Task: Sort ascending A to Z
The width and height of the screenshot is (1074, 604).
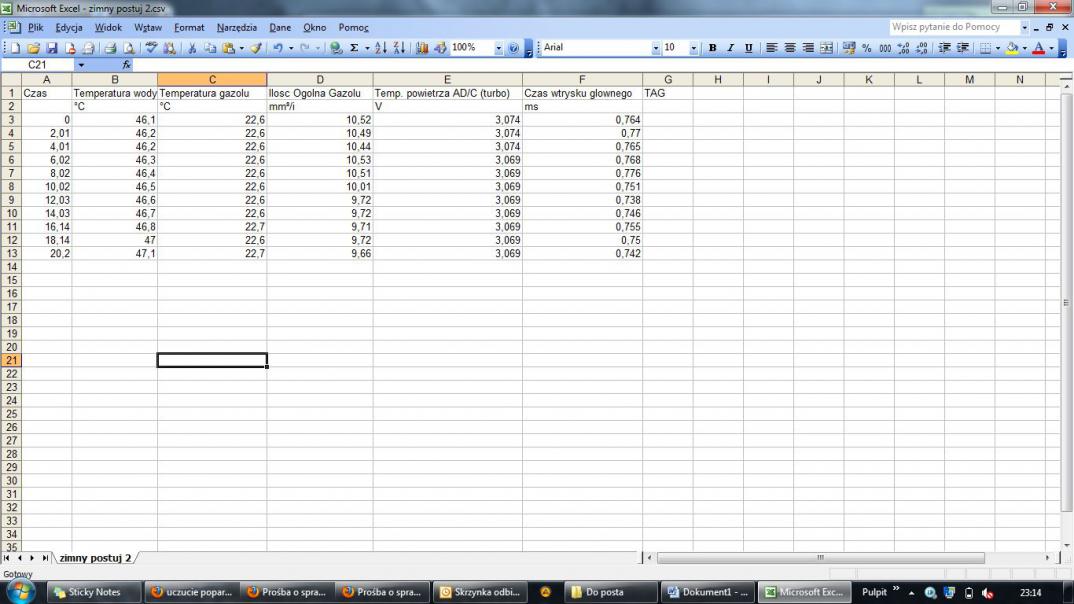Action: click(x=381, y=48)
